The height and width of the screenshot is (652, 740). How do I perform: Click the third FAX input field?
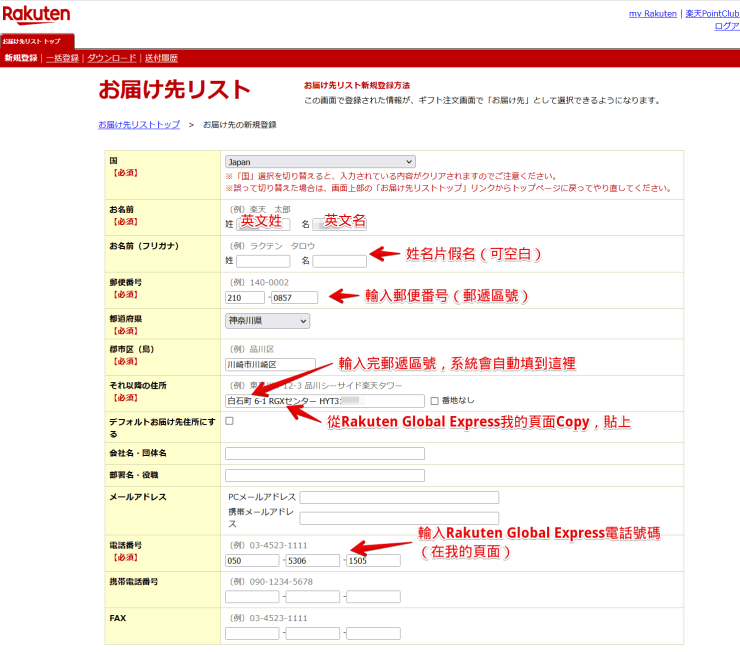[373, 633]
